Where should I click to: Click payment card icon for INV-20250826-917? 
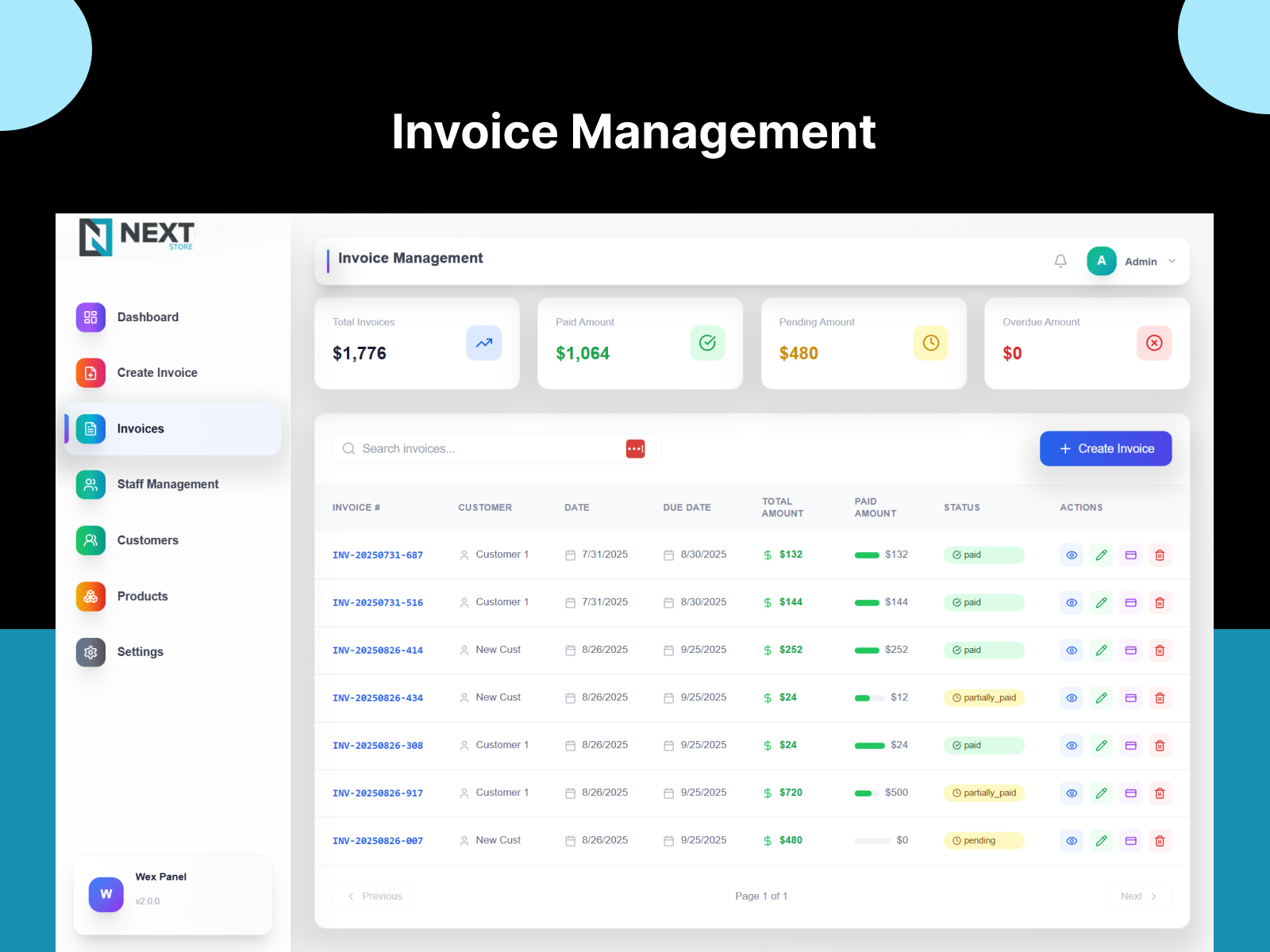pyautogui.click(x=1131, y=793)
